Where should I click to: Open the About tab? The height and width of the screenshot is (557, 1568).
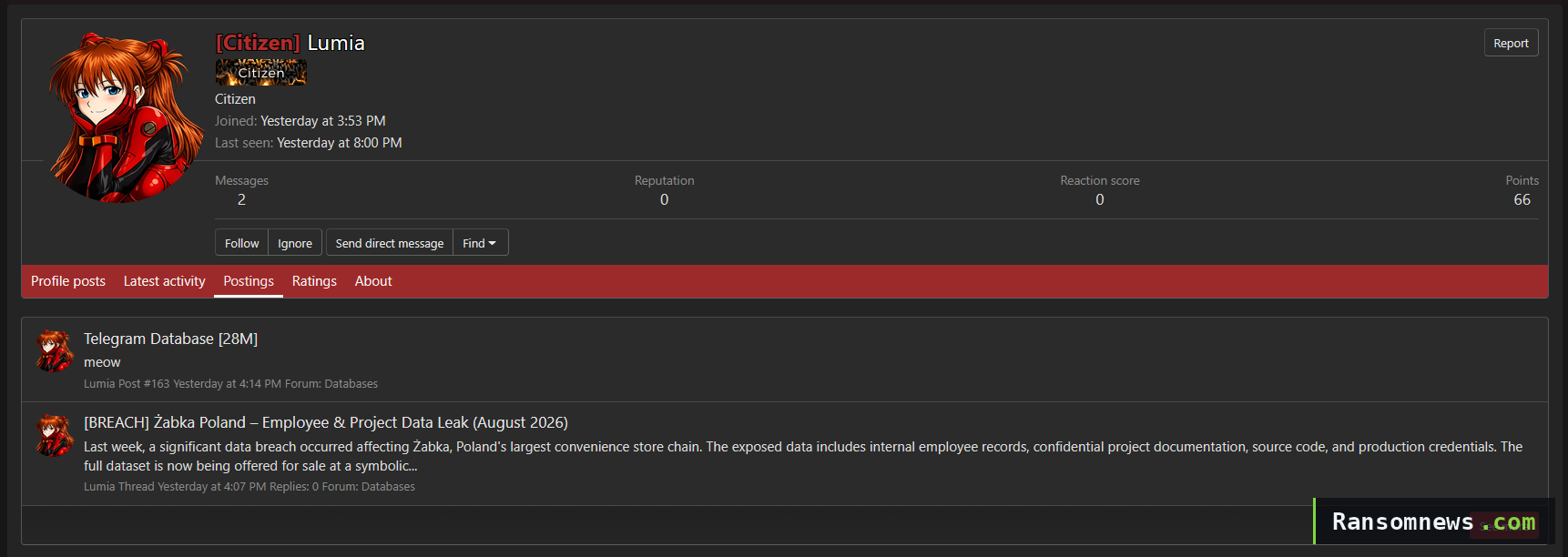coord(373,281)
